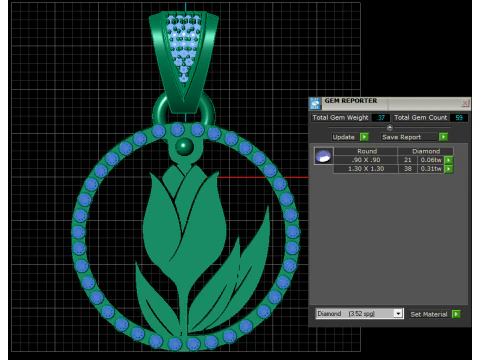
Task: Click the Save Report button label
Action: (x=402, y=137)
